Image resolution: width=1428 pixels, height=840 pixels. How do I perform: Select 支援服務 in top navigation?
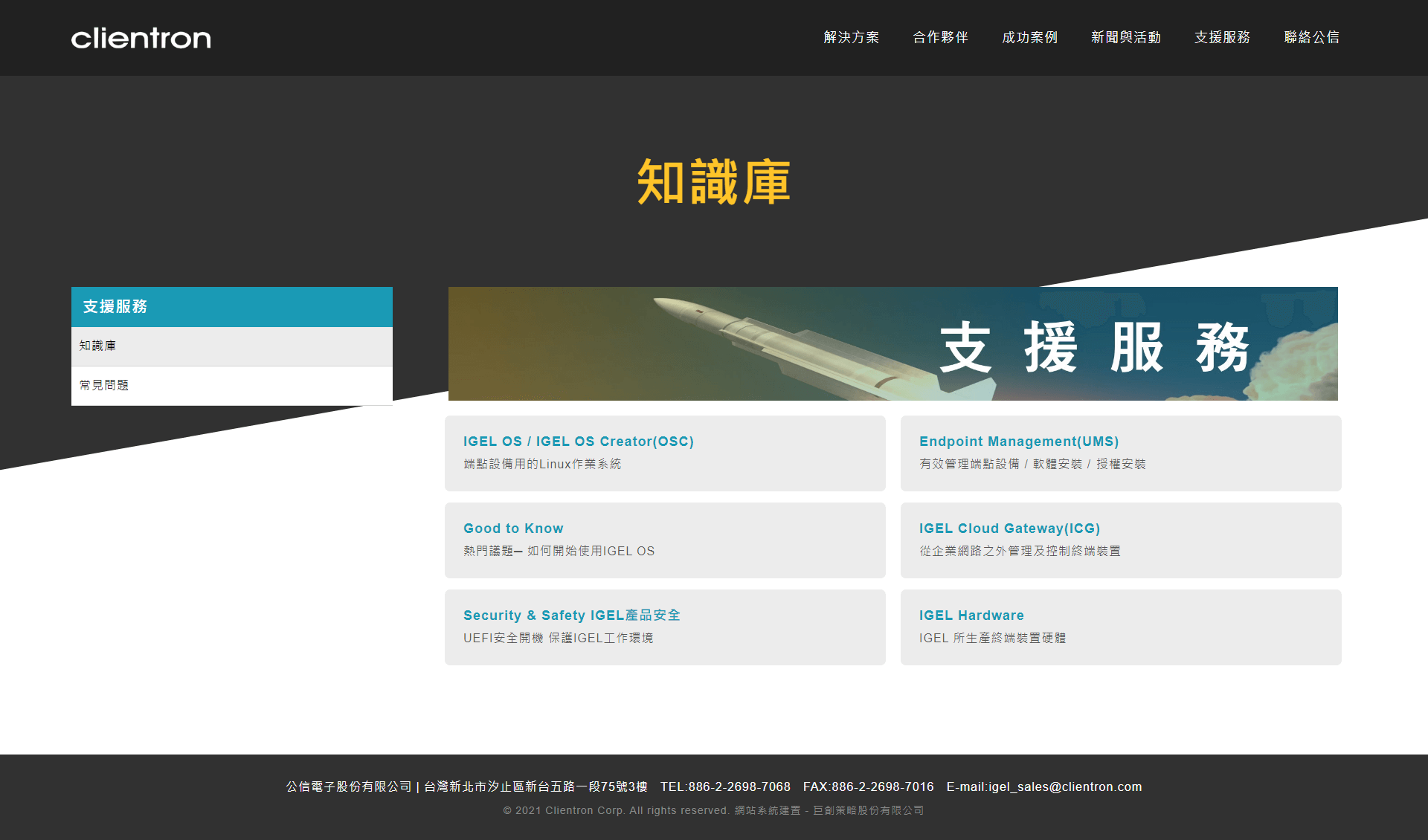pyautogui.click(x=1222, y=37)
